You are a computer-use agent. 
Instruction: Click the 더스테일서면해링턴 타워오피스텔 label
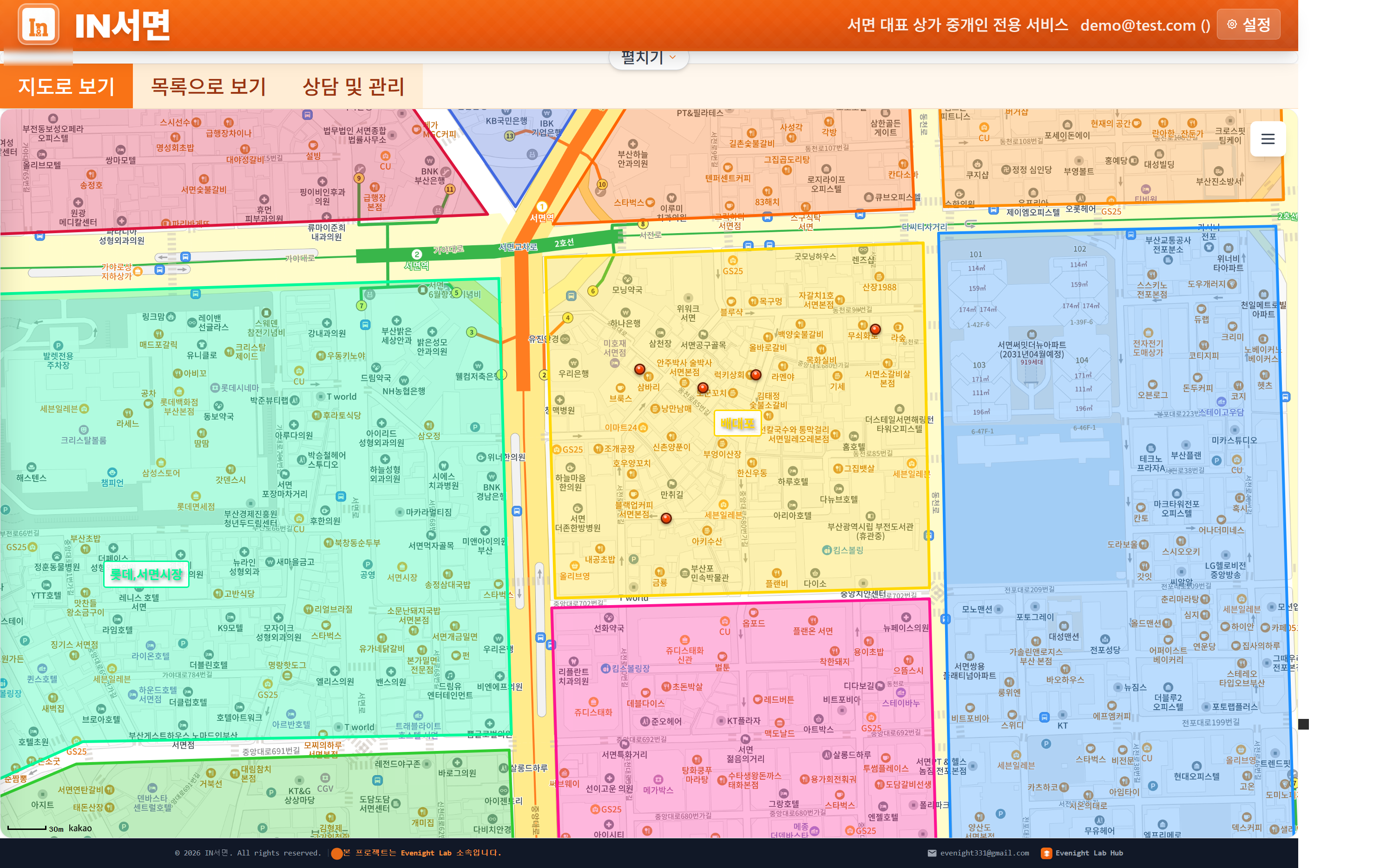click(899, 424)
